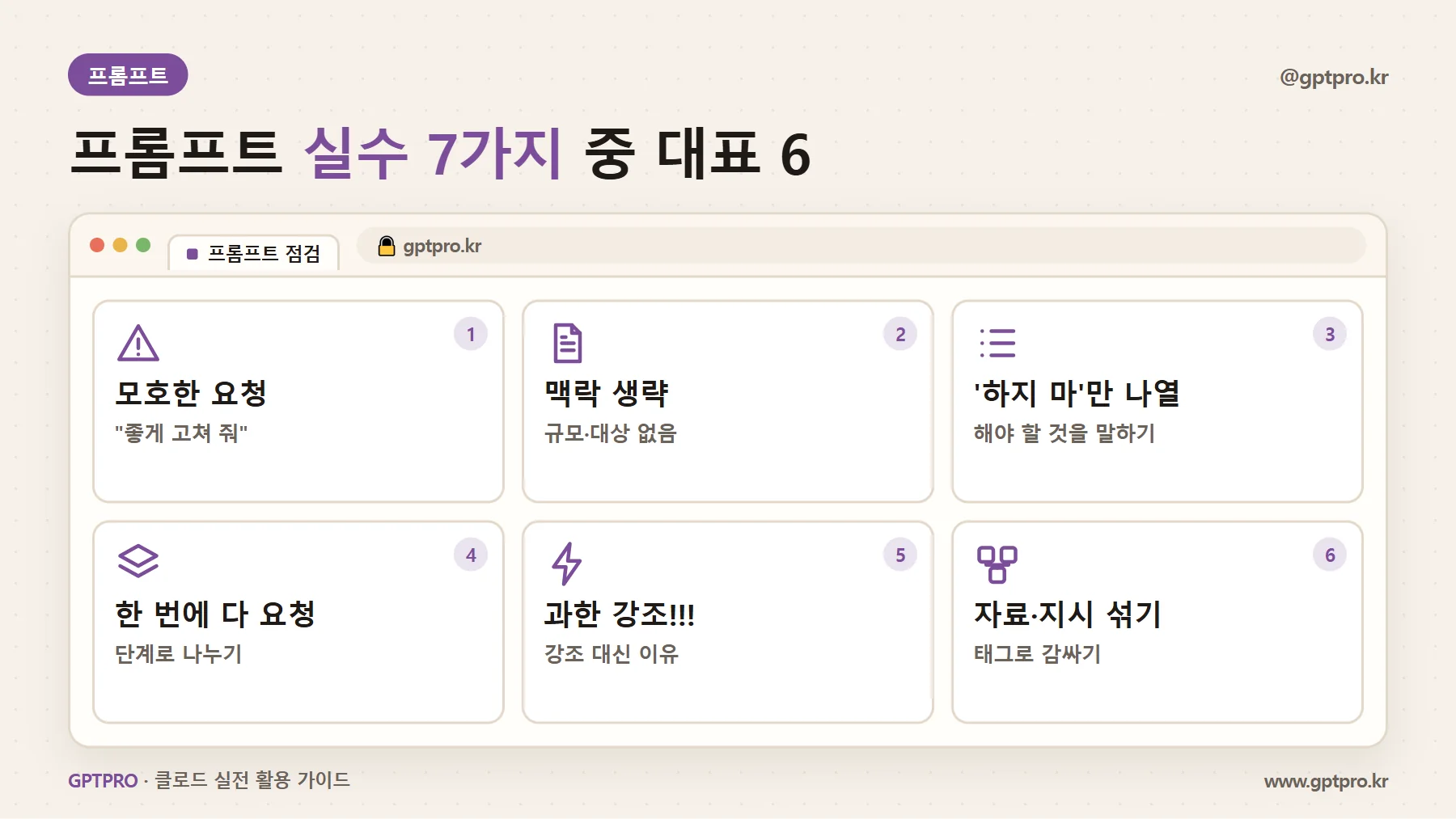Click the purple 프롬프트 pill tag
The width and height of the screenshot is (1456, 819).
point(128,75)
